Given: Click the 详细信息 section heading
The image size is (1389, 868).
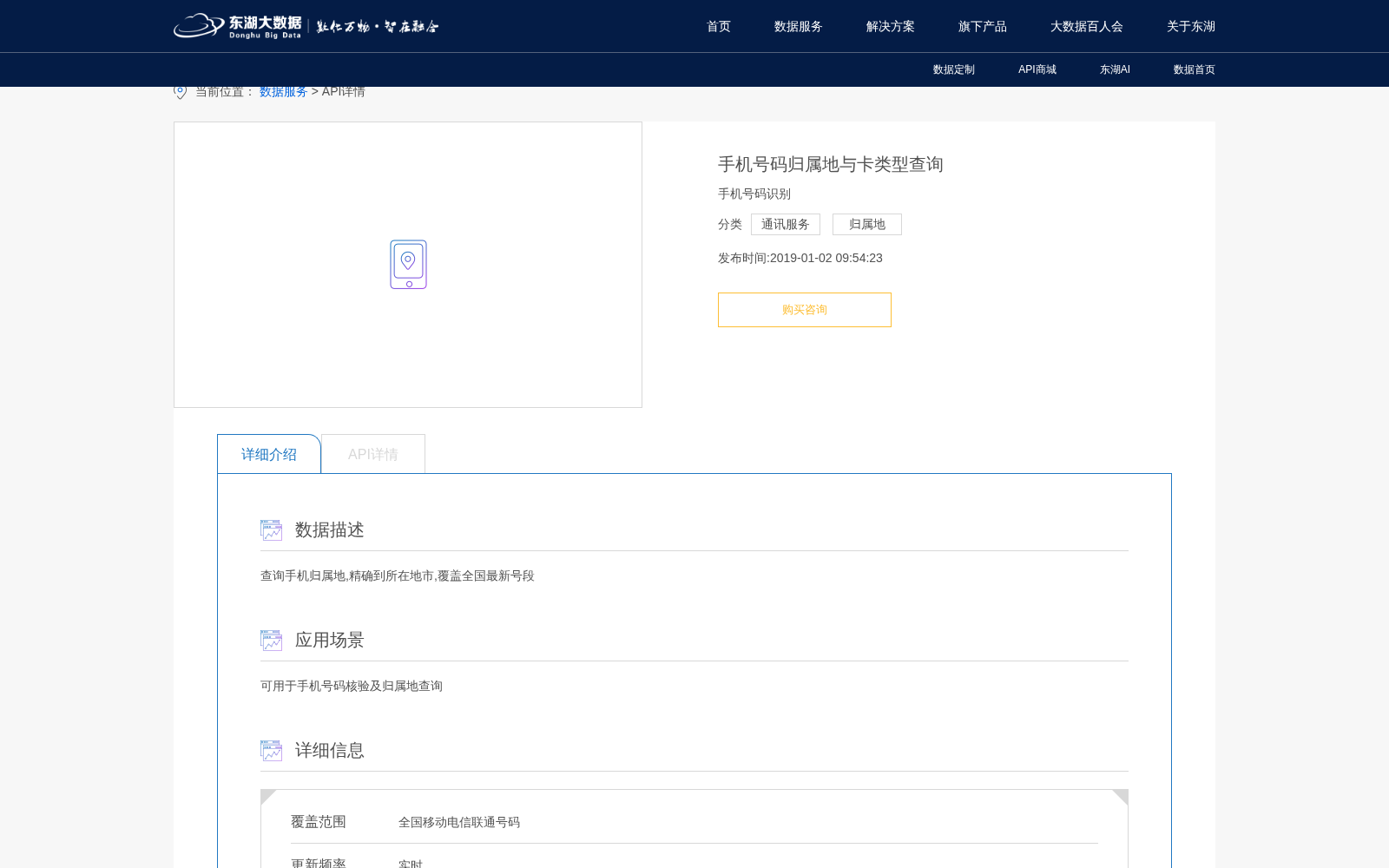Looking at the screenshot, I should tap(330, 750).
